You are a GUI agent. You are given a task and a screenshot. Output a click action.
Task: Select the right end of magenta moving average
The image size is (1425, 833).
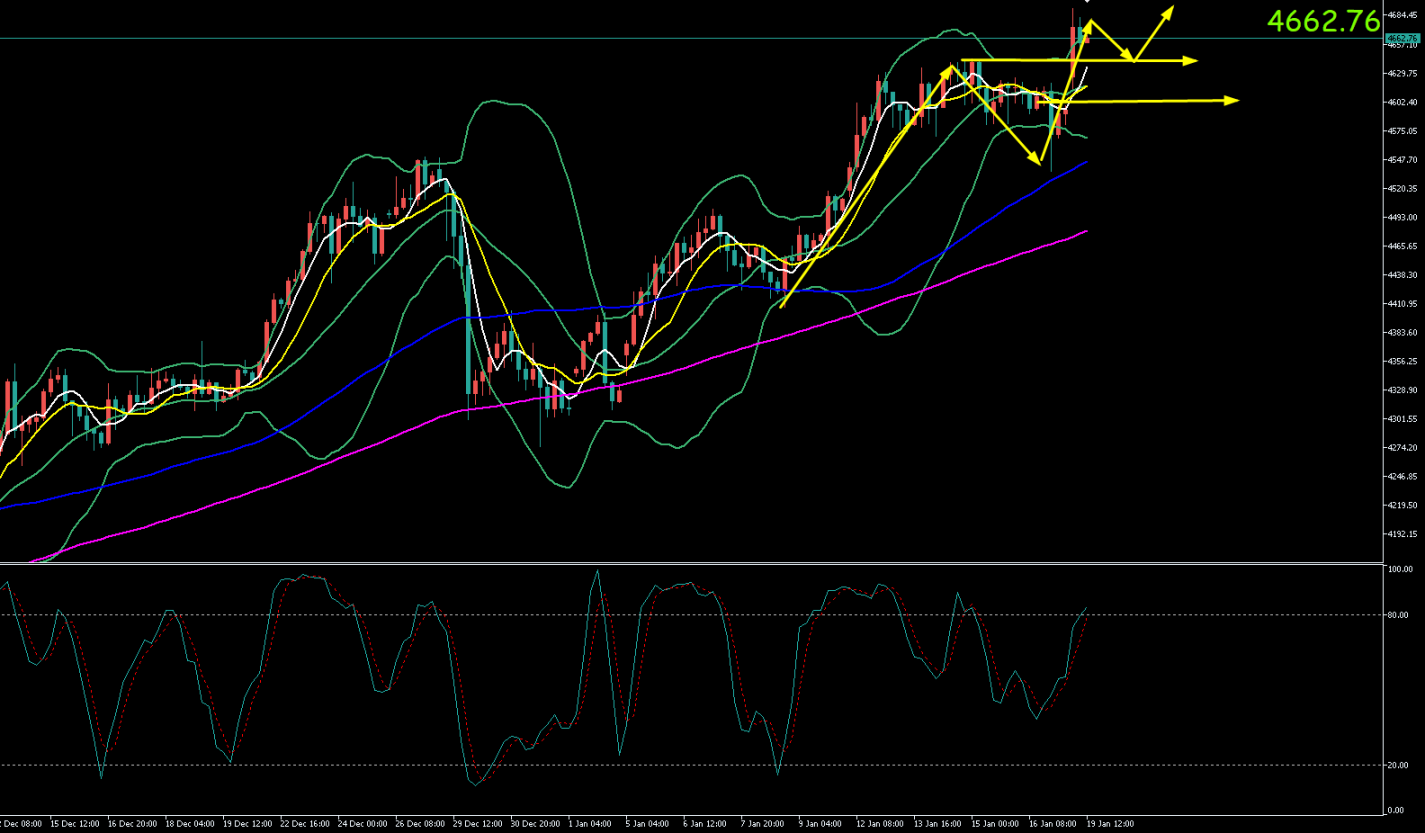point(1085,231)
